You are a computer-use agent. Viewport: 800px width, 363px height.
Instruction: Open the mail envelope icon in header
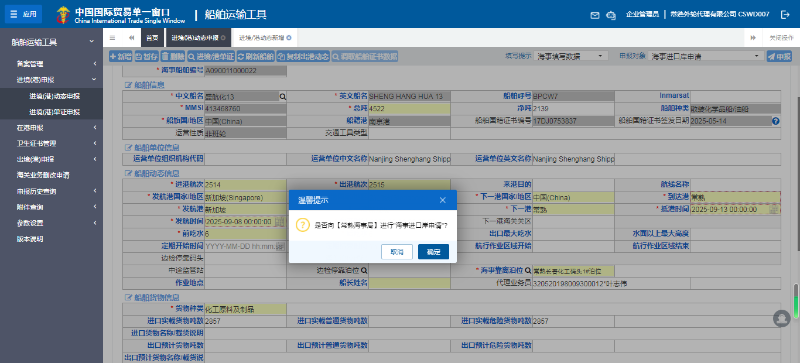click(595, 15)
